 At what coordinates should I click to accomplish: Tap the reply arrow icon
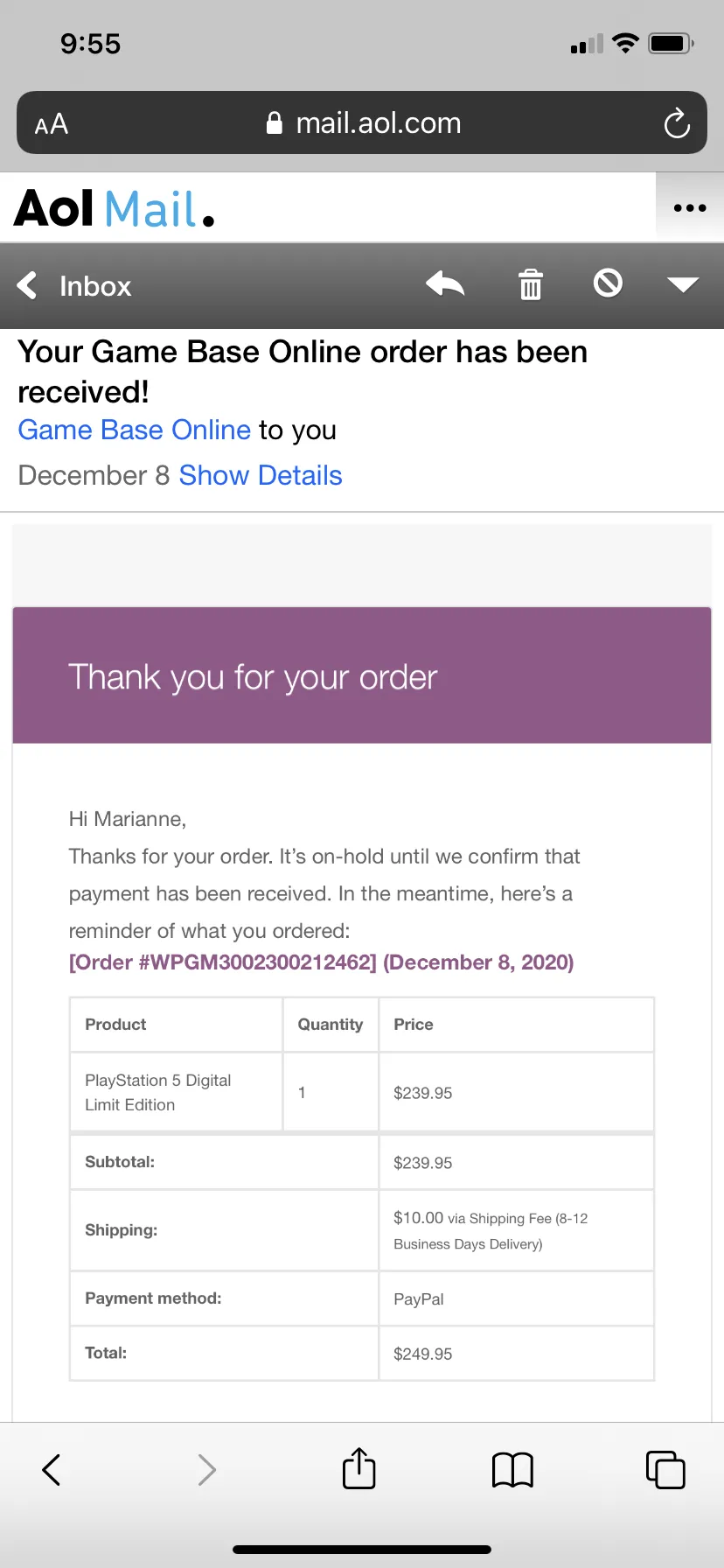coord(445,284)
